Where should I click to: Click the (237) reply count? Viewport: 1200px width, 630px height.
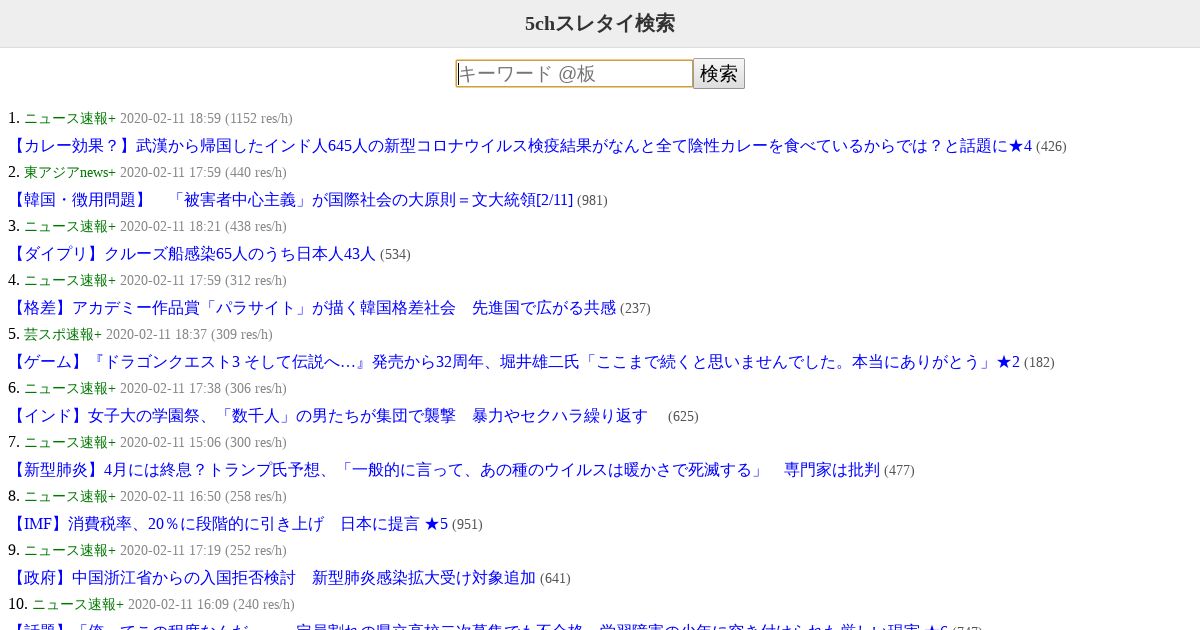coord(635,309)
